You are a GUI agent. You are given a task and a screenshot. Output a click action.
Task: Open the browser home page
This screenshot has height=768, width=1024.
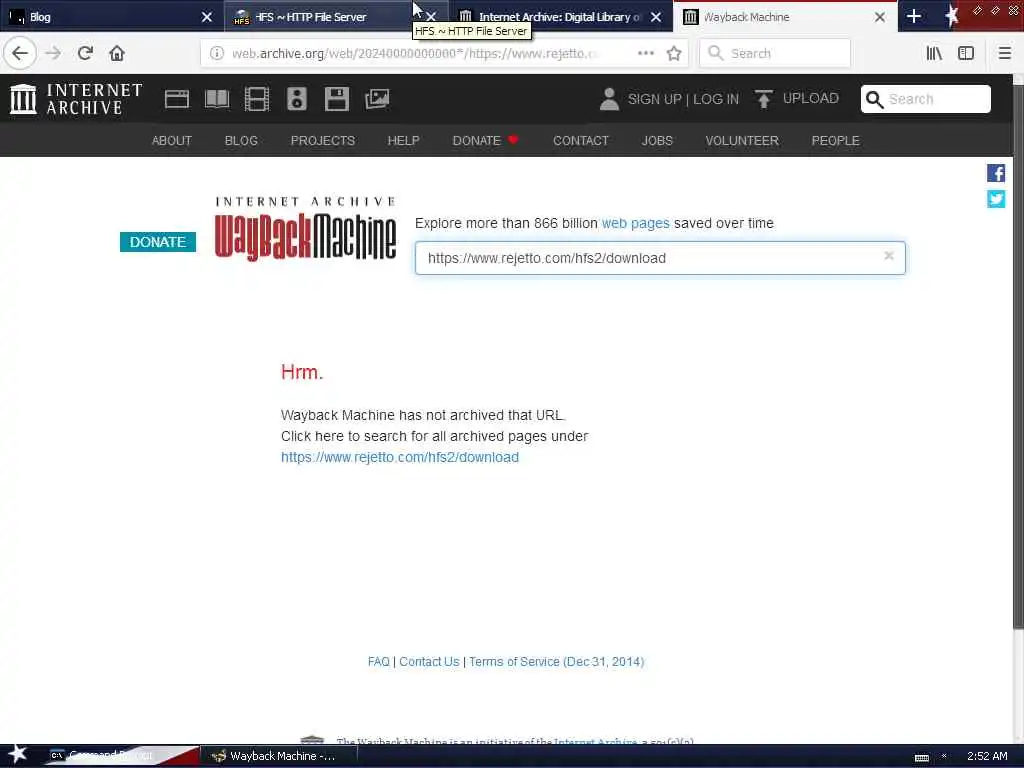[117, 53]
